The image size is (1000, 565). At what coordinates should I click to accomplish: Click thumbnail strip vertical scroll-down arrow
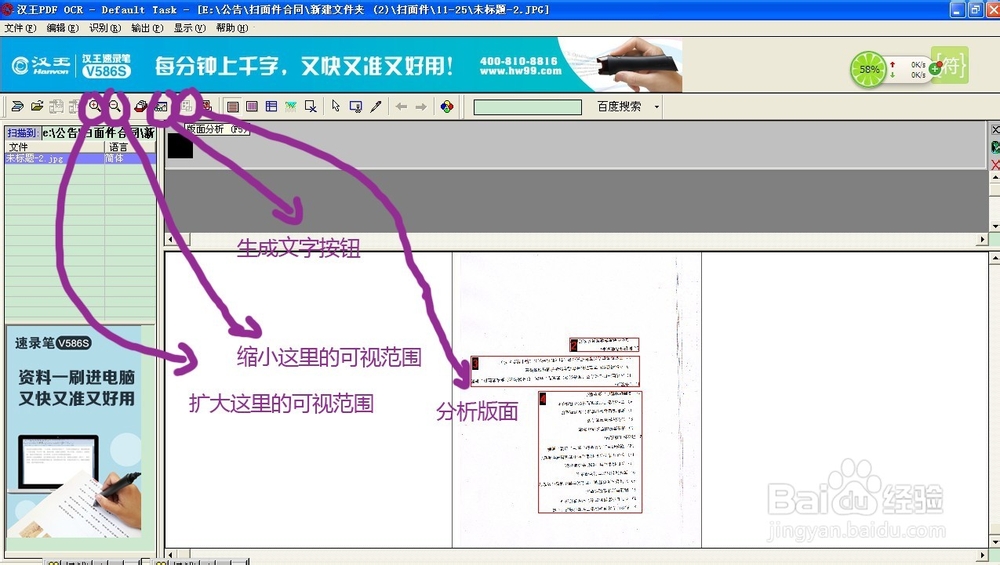click(x=995, y=226)
